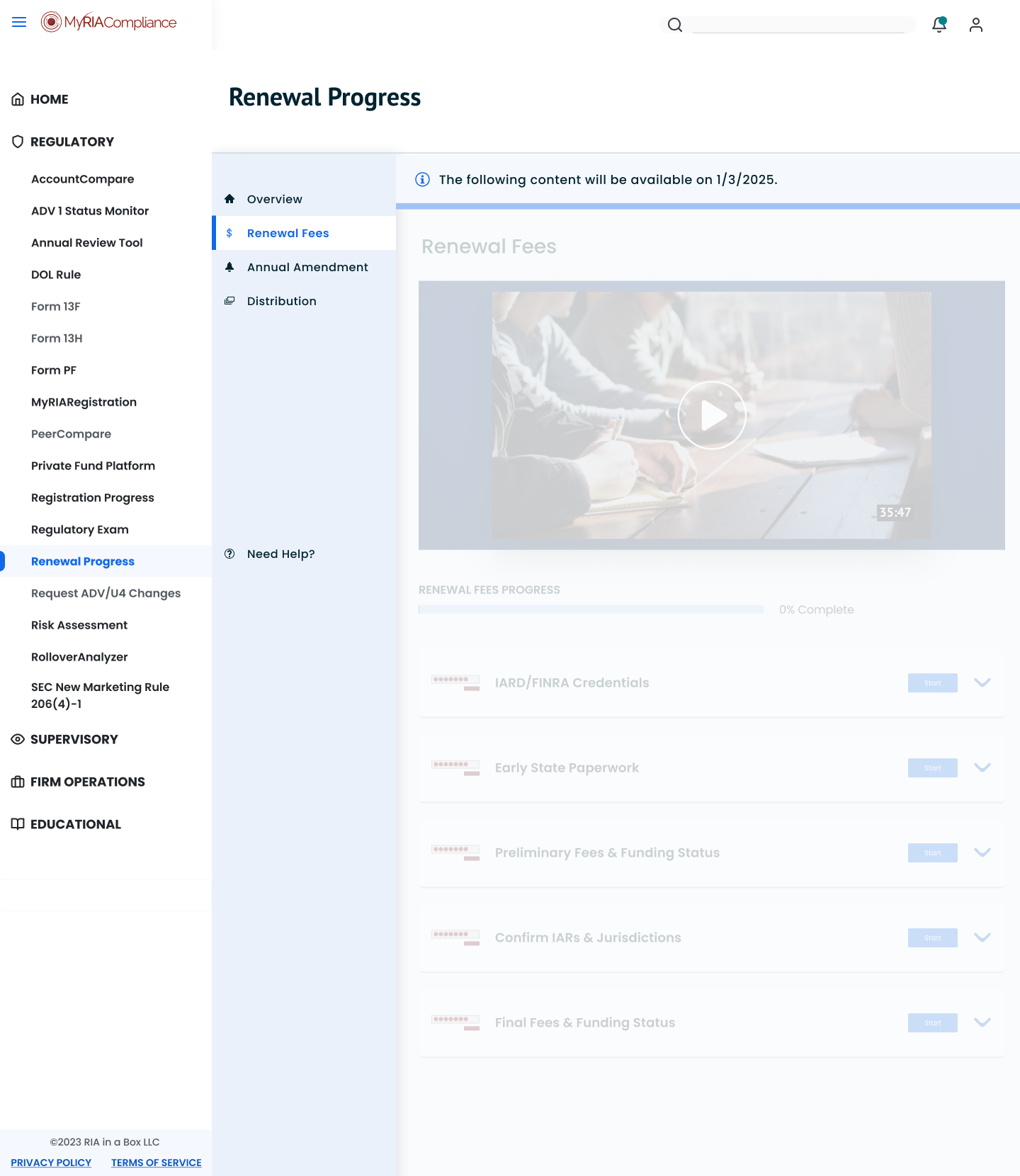Image resolution: width=1020 pixels, height=1176 pixels.
Task: Open the user profile icon
Action: click(976, 25)
